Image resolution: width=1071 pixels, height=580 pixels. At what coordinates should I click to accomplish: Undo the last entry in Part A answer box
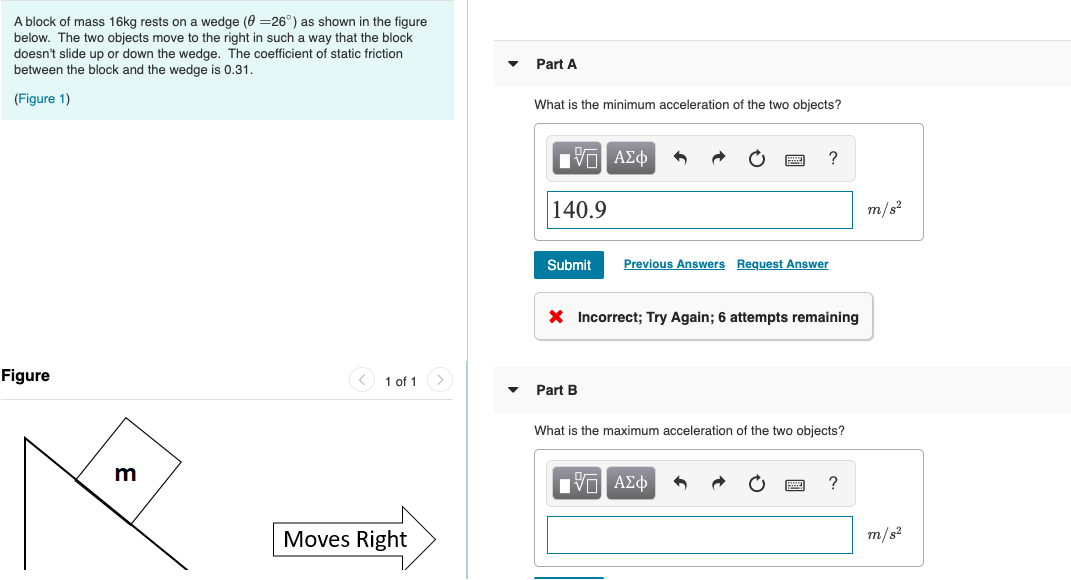coord(680,157)
